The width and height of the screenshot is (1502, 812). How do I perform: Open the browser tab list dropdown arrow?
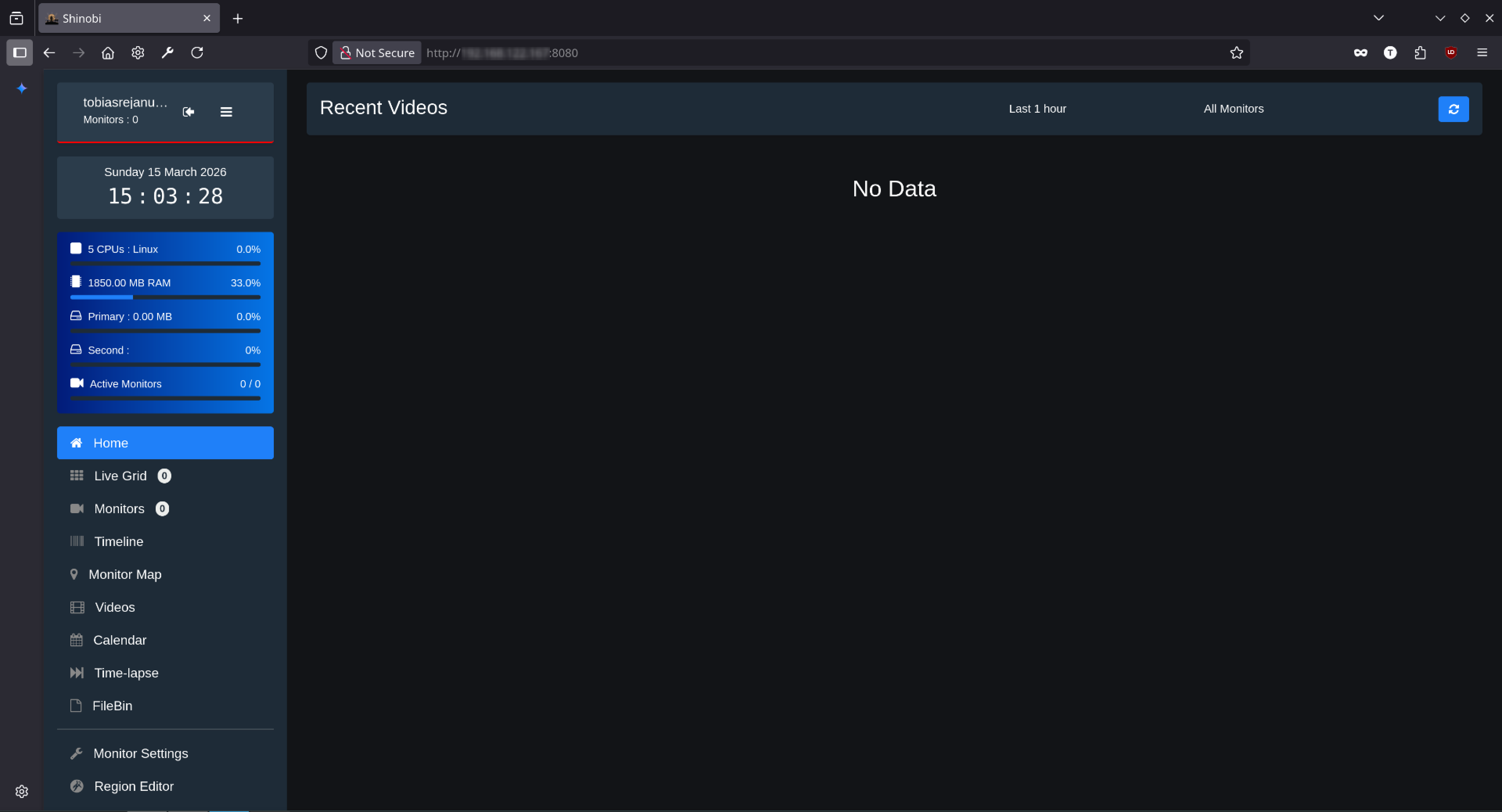pos(1378,18)
